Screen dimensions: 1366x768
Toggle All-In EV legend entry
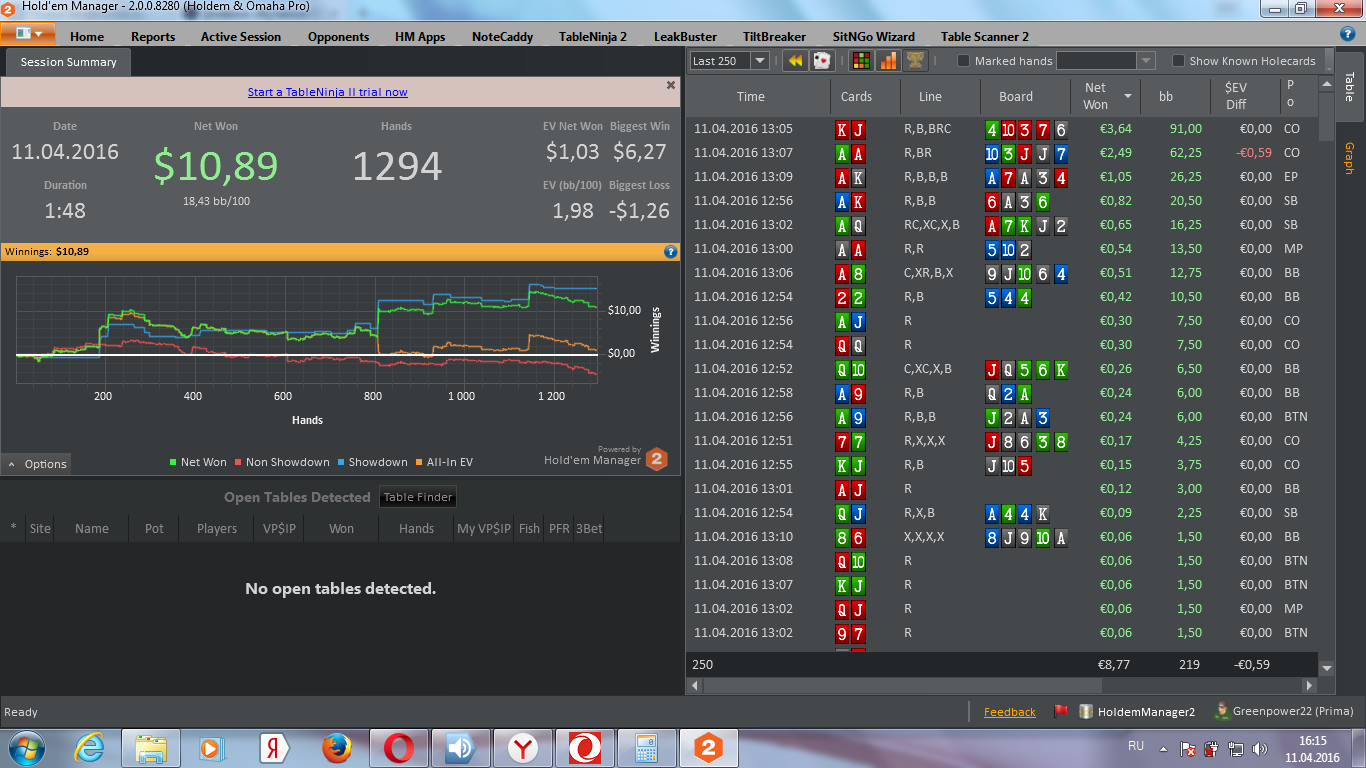pos(443,462)
